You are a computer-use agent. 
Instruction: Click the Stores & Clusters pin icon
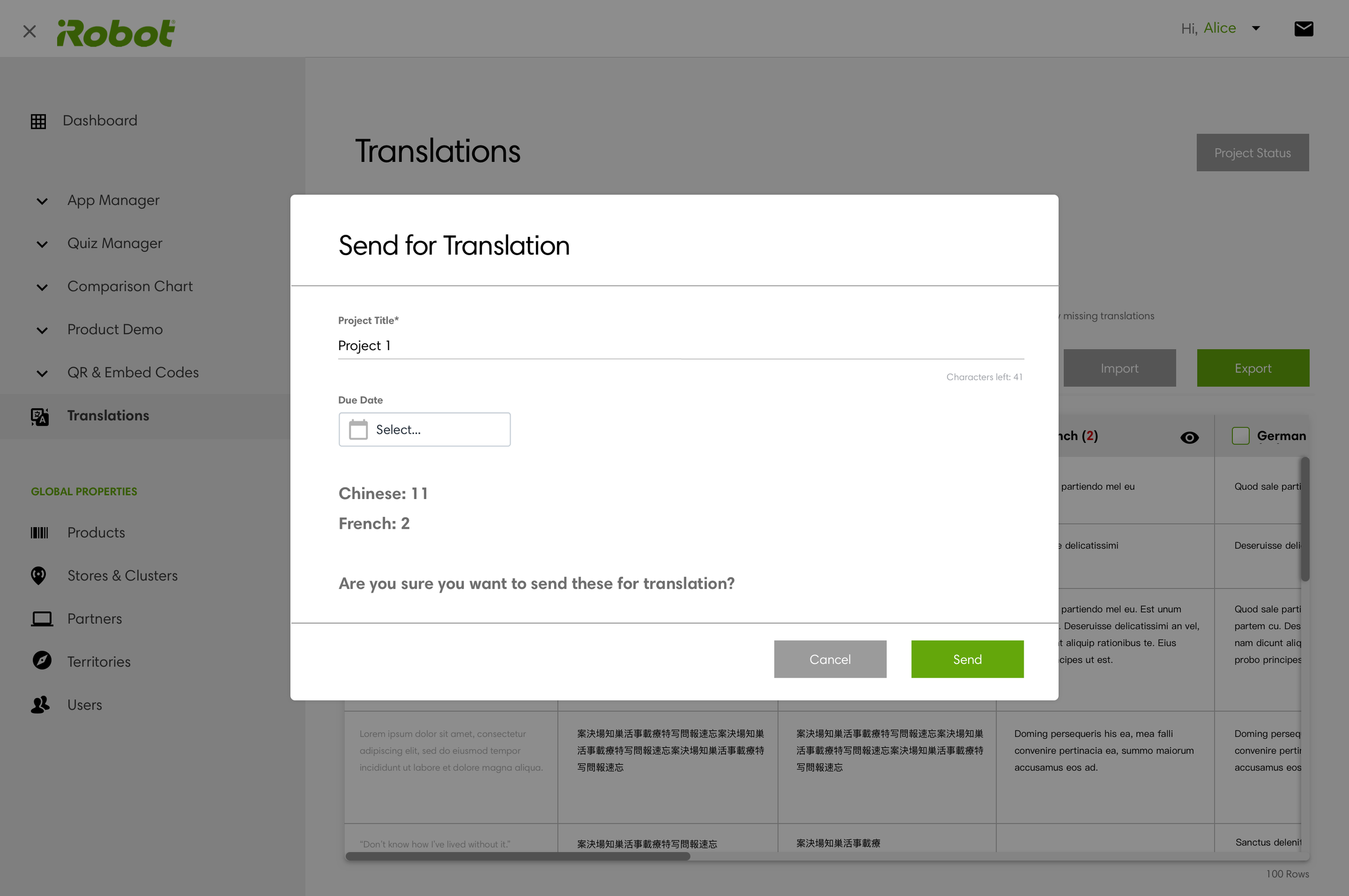click(x=38, y=576)
